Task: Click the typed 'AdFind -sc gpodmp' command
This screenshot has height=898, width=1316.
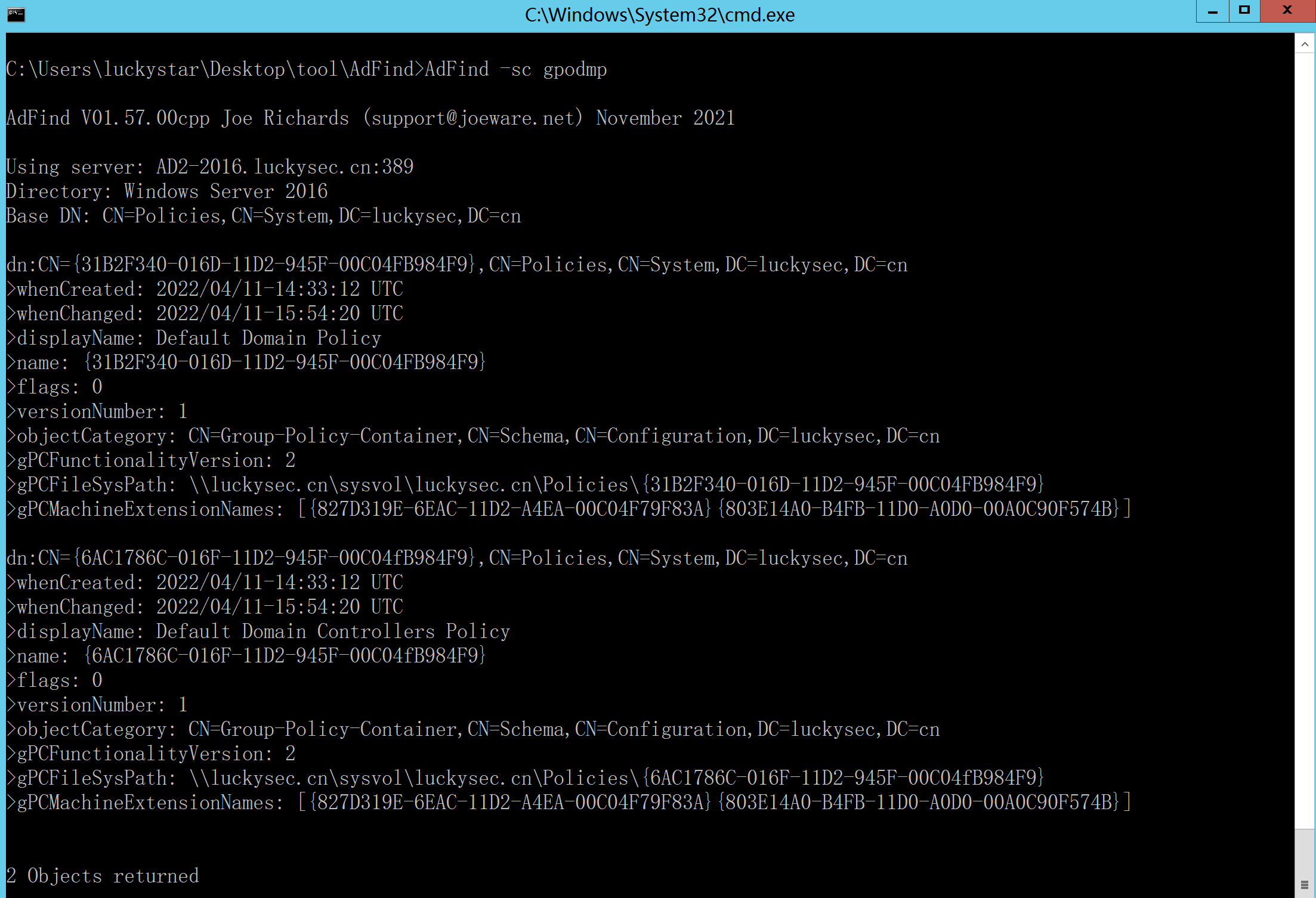Action: tap(515, 70)
